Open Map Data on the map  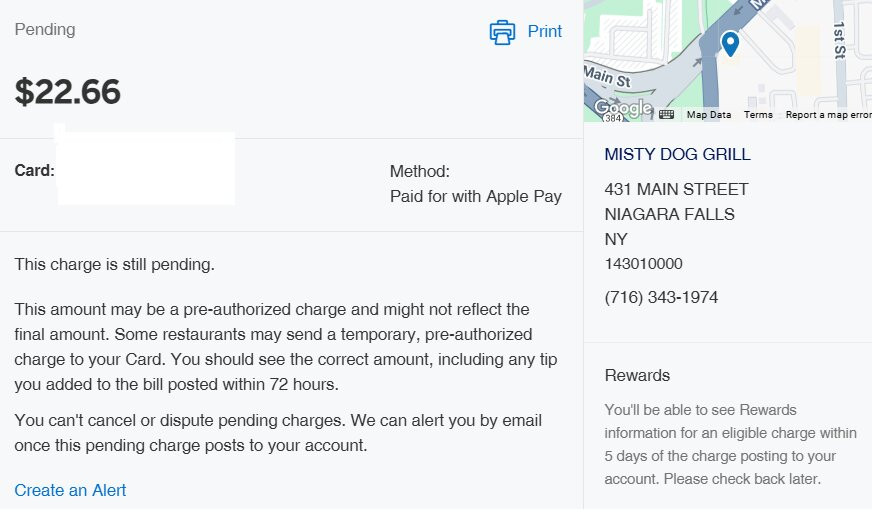708,115
